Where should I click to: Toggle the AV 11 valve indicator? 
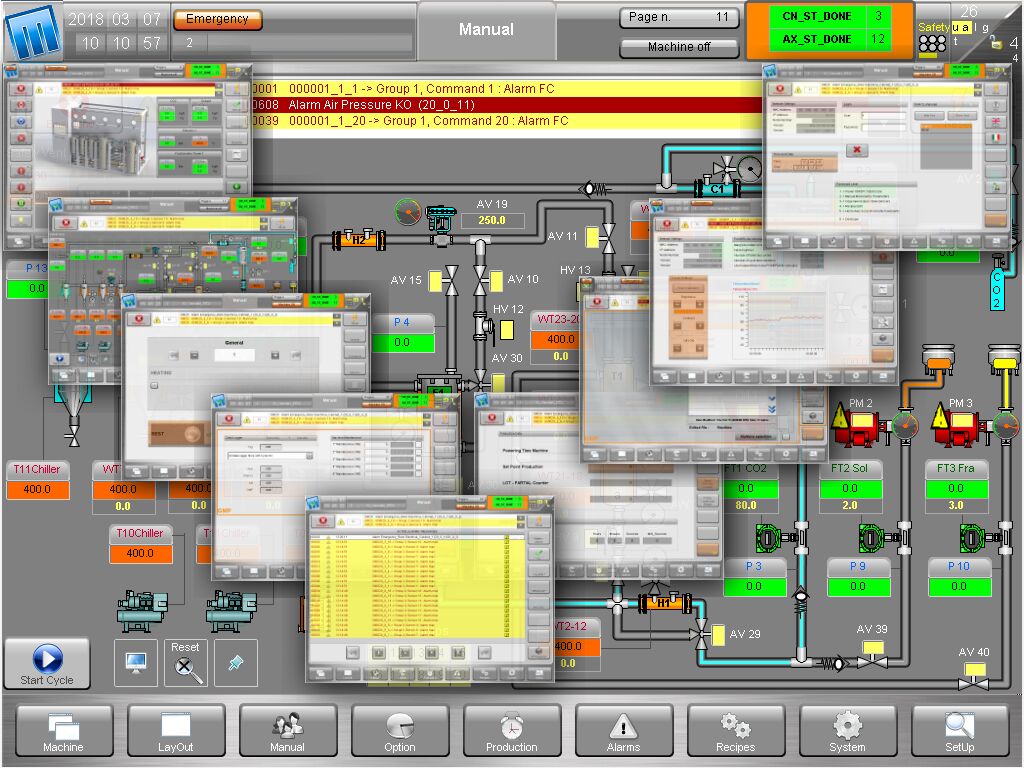click(592, 236)
